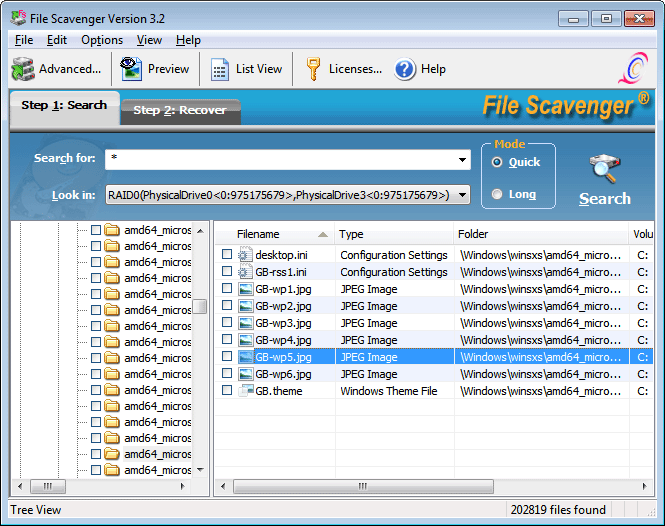The image size is (665, 526).
Task: Open the Search for dropdown arrow
Action: [x=462, y=160]
